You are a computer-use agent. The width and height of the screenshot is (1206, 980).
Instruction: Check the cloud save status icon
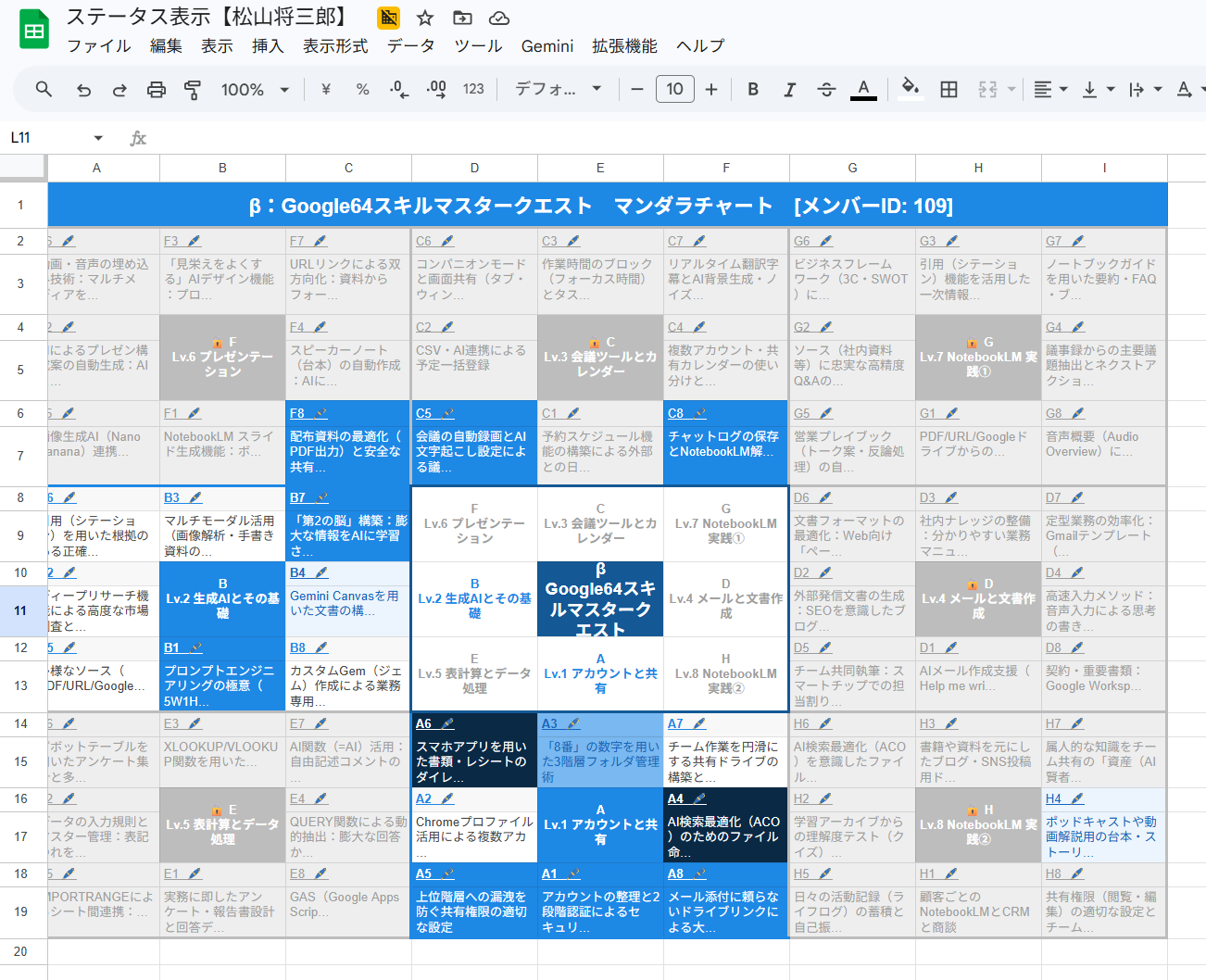499,18
